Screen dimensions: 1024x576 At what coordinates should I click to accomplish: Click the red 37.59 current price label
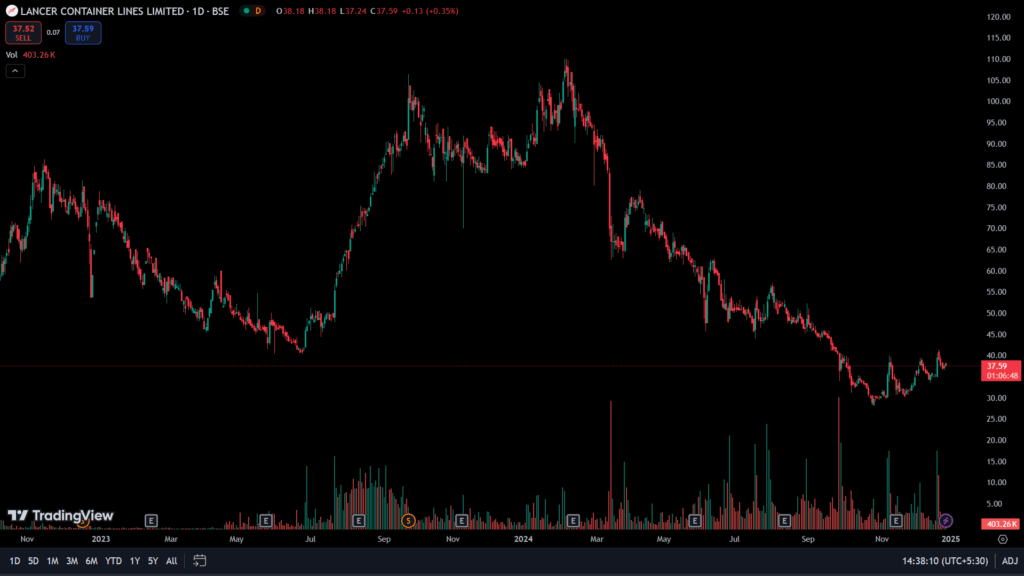1000,371
